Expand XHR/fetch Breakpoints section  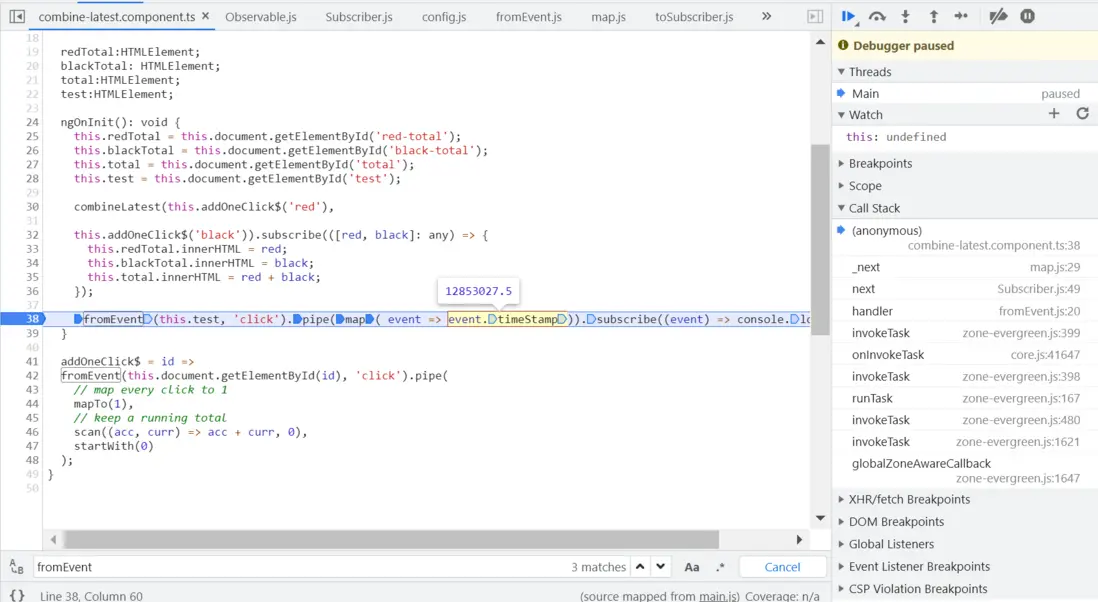[908, 499]
